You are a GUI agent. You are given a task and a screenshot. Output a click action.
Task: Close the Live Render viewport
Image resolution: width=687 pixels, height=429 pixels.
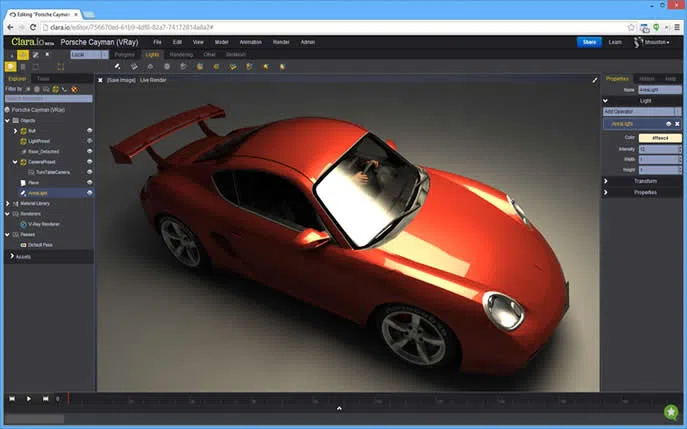[x=101, y=79]
